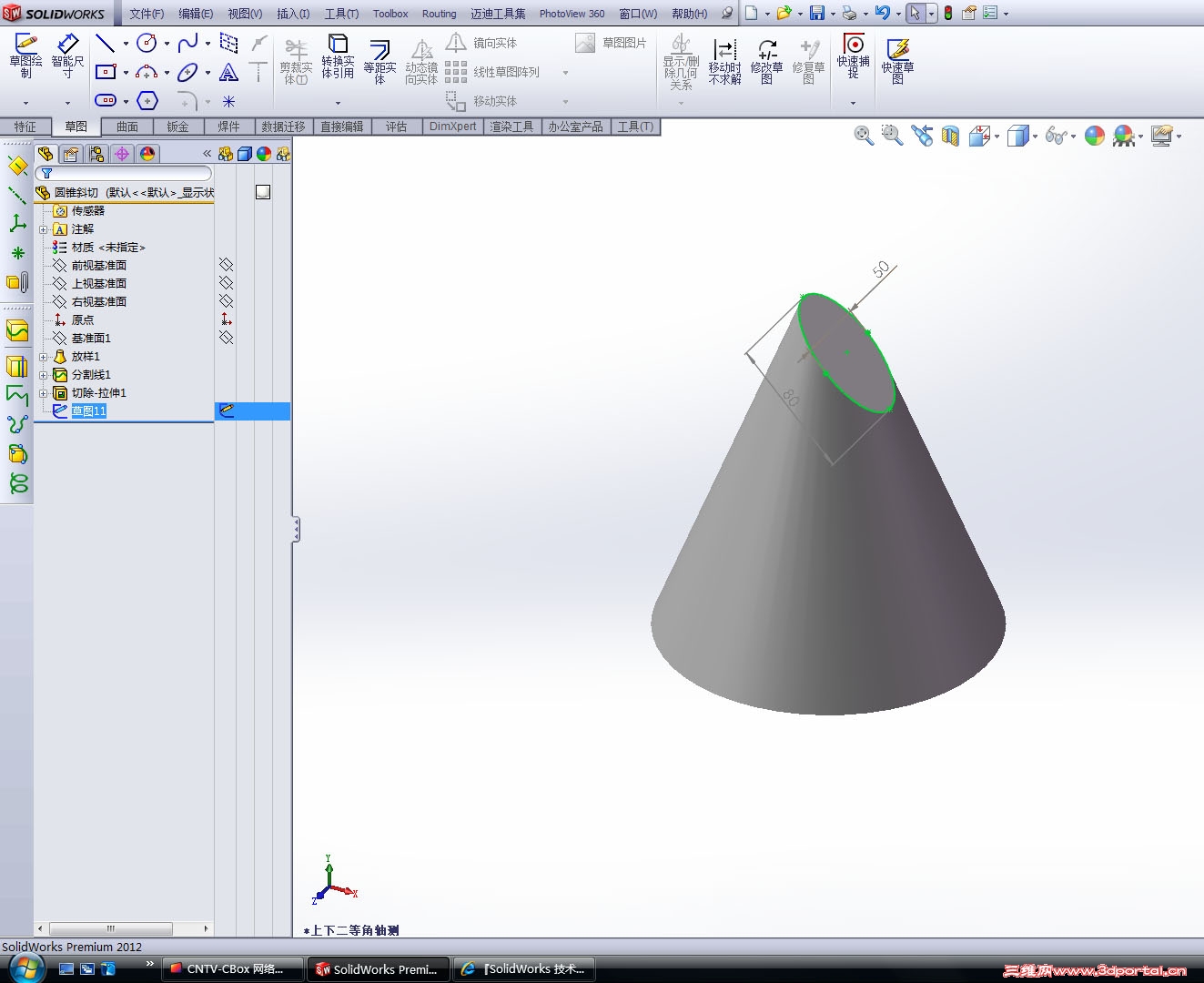Image resolution: width=1204 pixels, height=983 pixels.
Task: Click the 等距实体 offset tool
Action: pyautogui.click(x=379, y=62)
